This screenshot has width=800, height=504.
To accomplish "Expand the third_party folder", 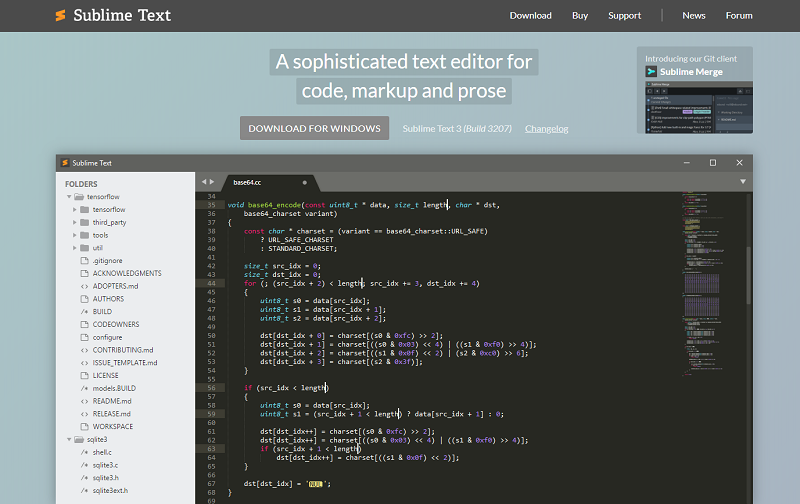I will tap(74, 222).
